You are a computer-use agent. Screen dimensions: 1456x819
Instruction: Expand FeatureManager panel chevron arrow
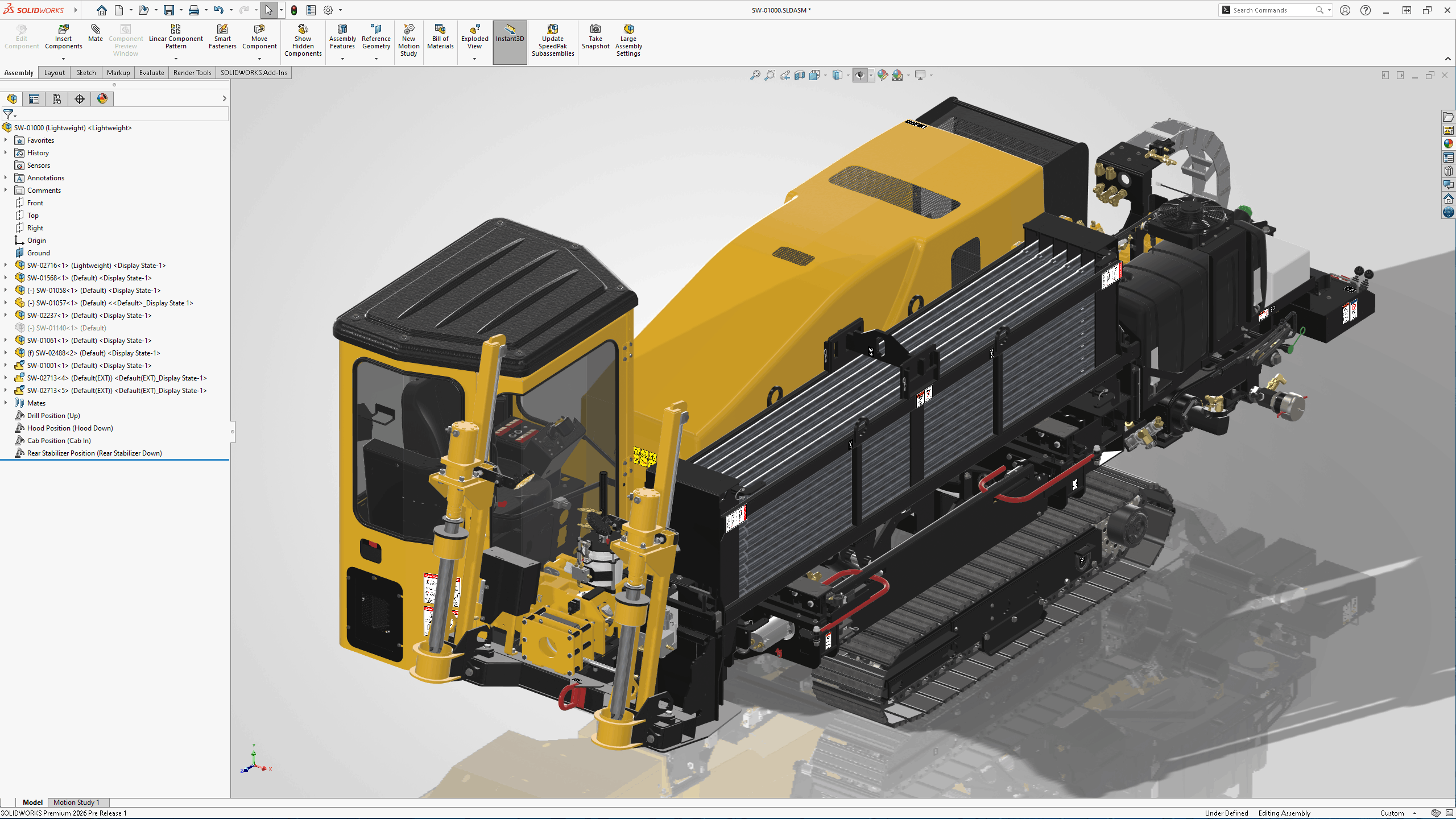(224, 98)
